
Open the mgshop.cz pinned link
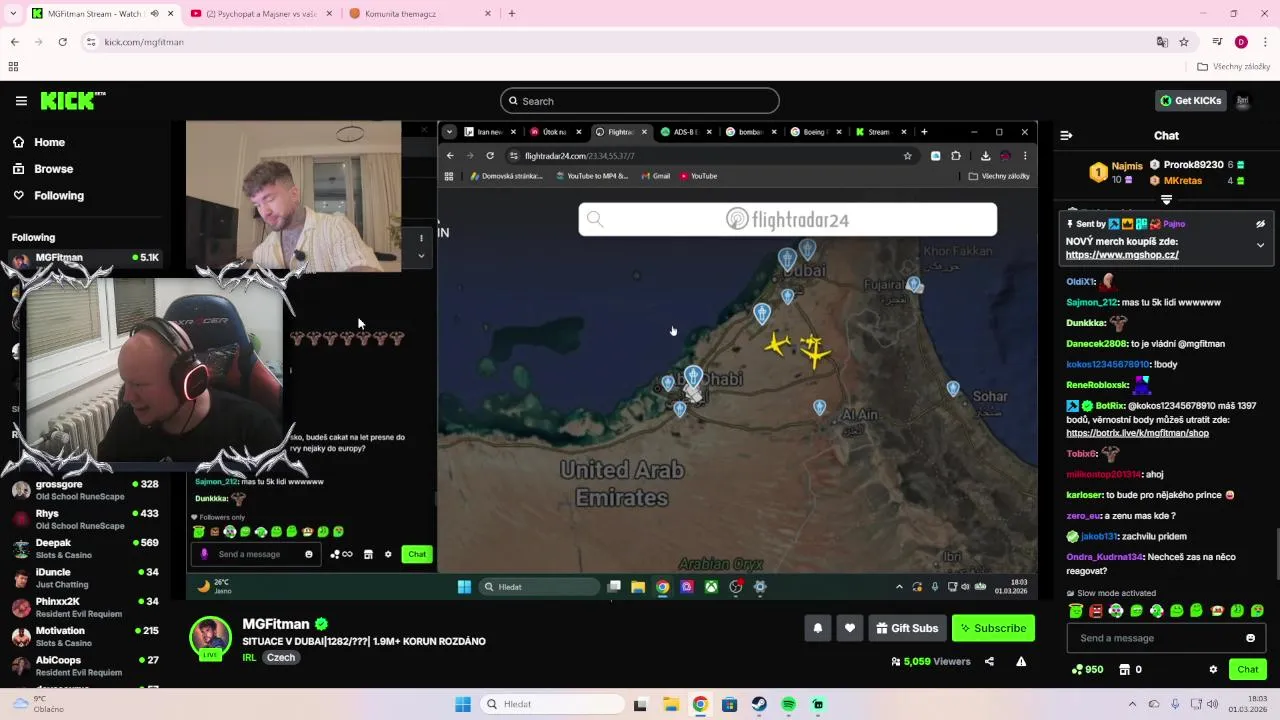[1122, 255]
